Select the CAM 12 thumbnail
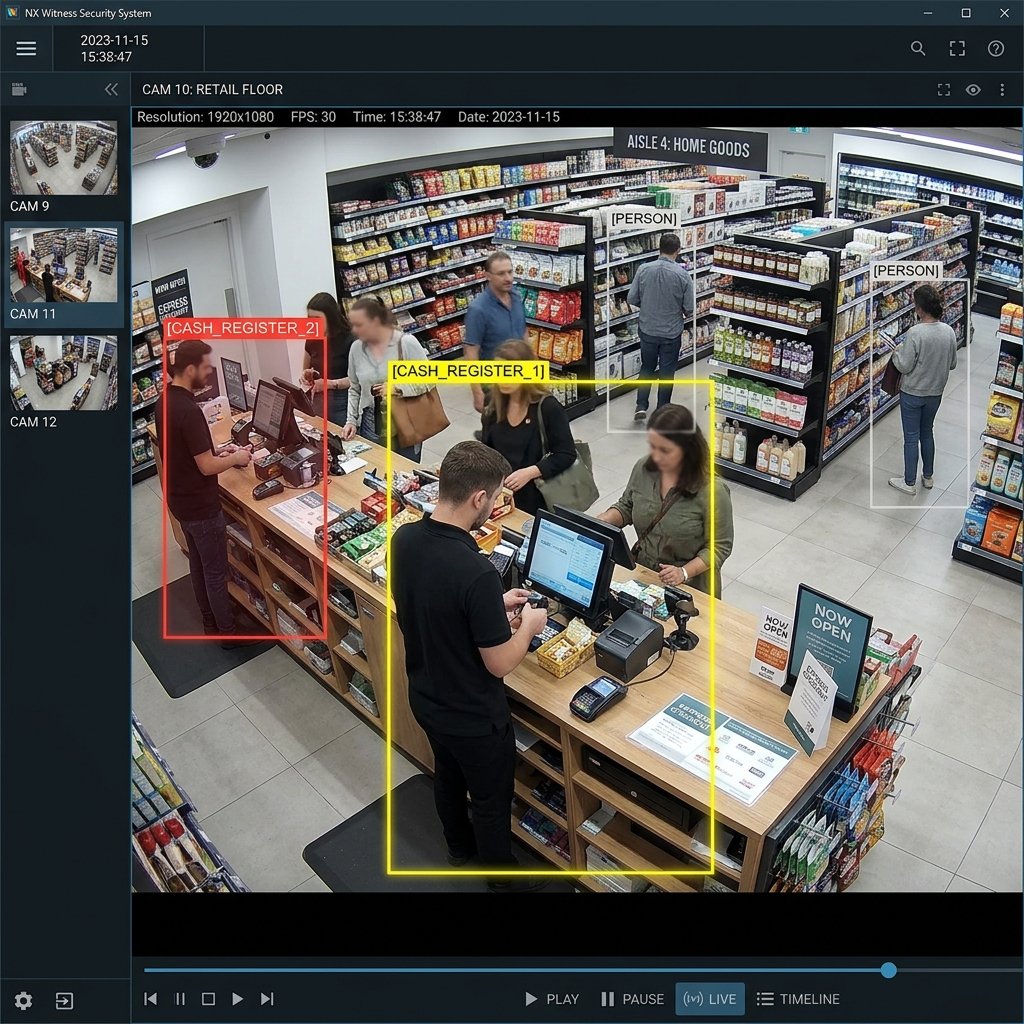This screenshot has width=1024, height=1024. point(63,373)
